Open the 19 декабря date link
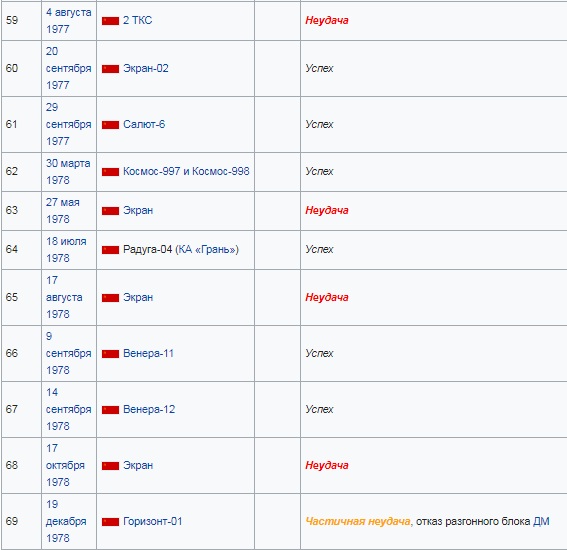 [66, 513]
